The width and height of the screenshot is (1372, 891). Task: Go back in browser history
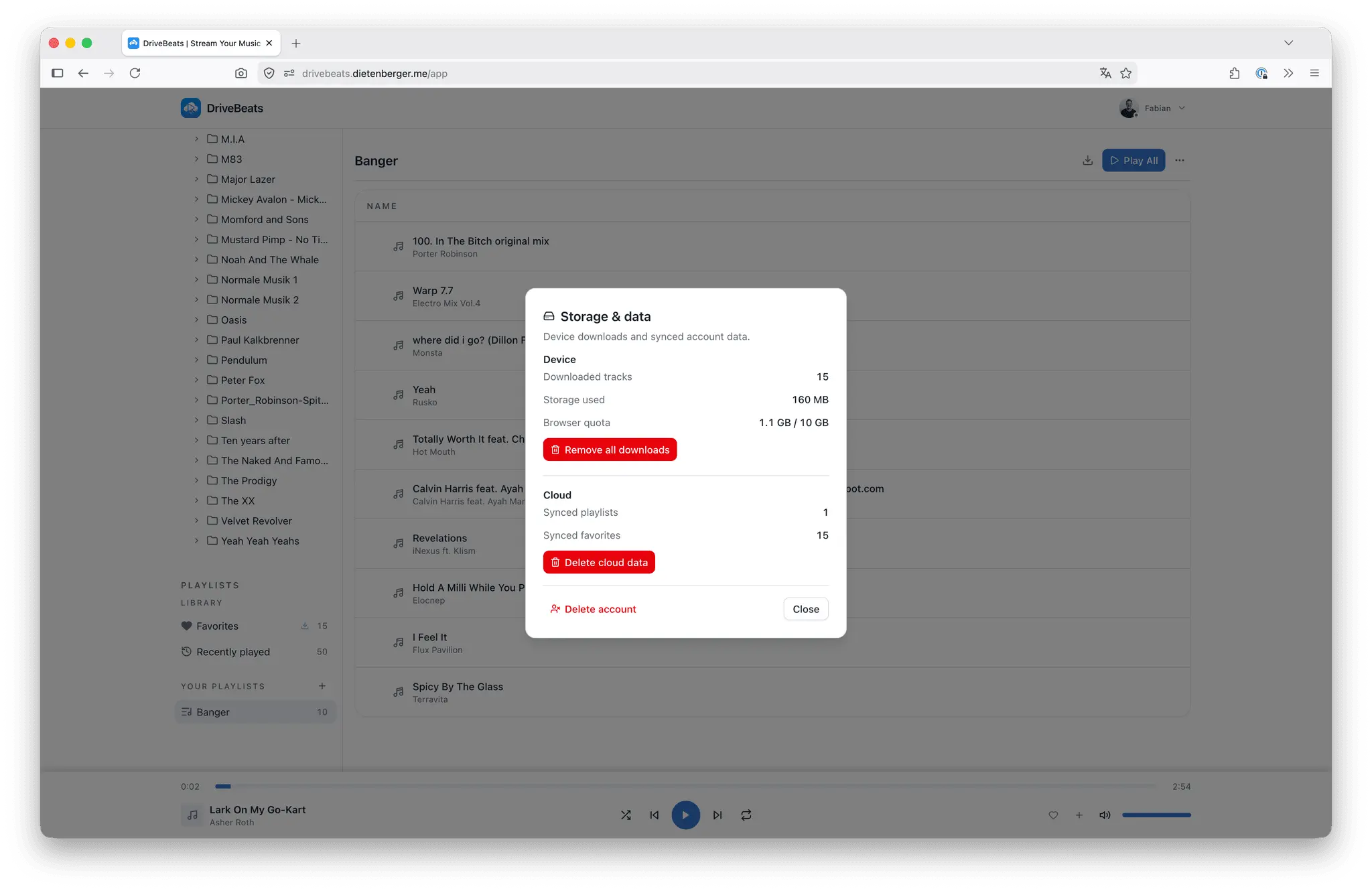click(x=83, y=73)
